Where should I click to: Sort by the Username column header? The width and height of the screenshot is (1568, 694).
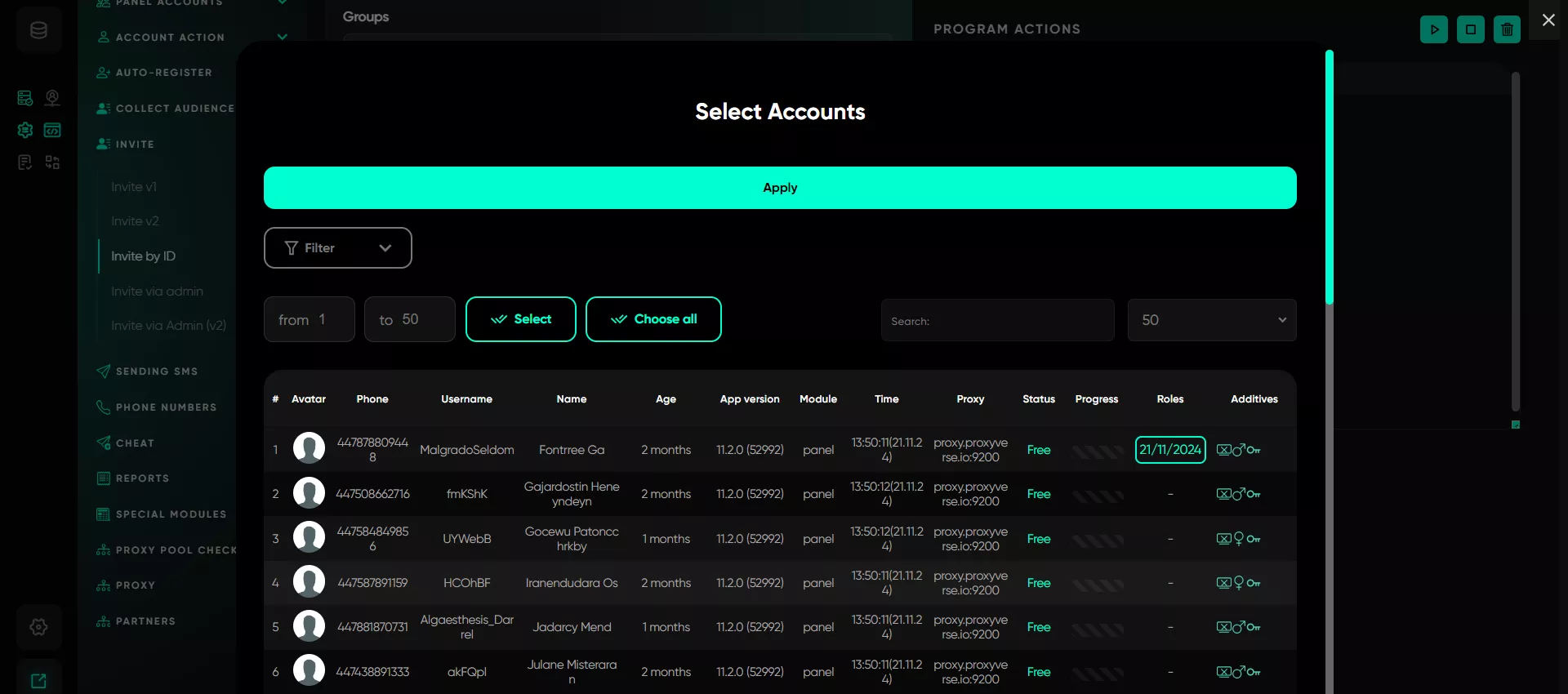[466, 399]
